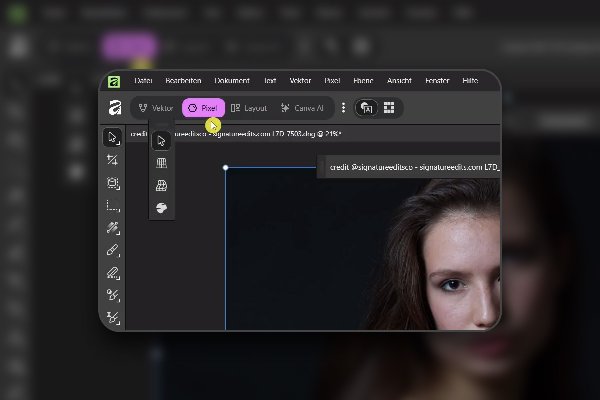600x400 pixels.
Task: Choose the arrow Move tool in the flyout
Action: [161, 140]
